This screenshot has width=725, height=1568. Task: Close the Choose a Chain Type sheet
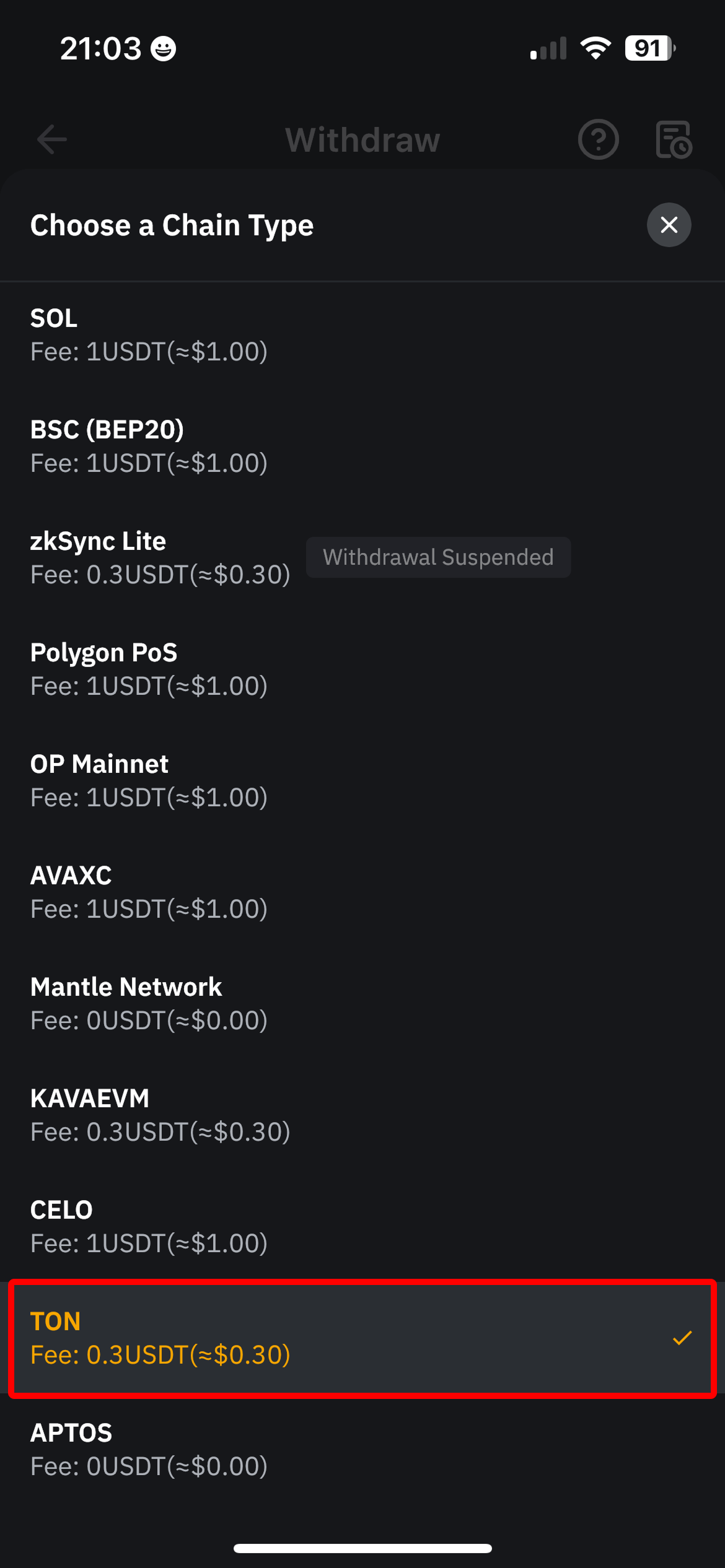[x=669, y=225]
